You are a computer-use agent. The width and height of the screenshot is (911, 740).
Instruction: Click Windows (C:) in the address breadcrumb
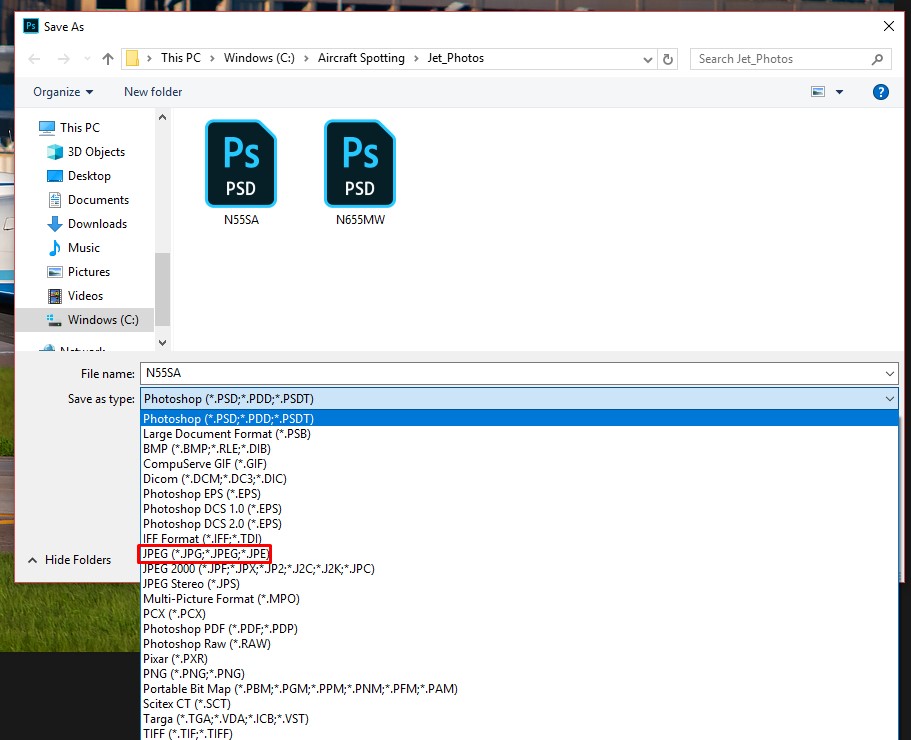pos(259,58)
